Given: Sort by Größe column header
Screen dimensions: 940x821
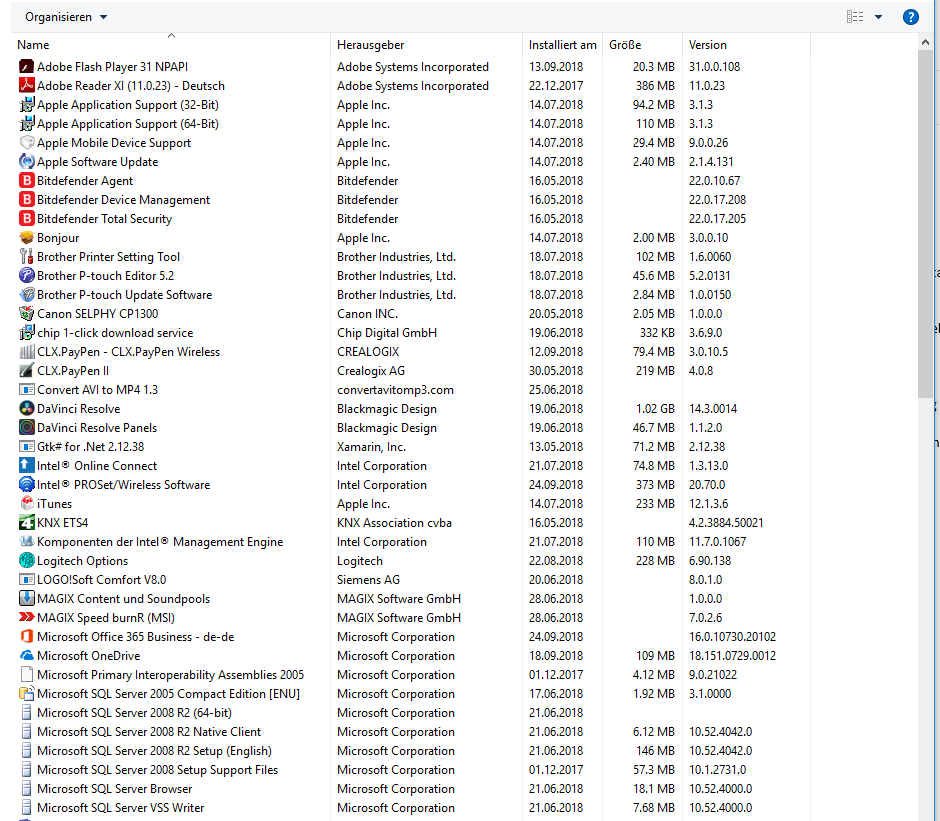Looking at the screenshot, I should [642, 44].
